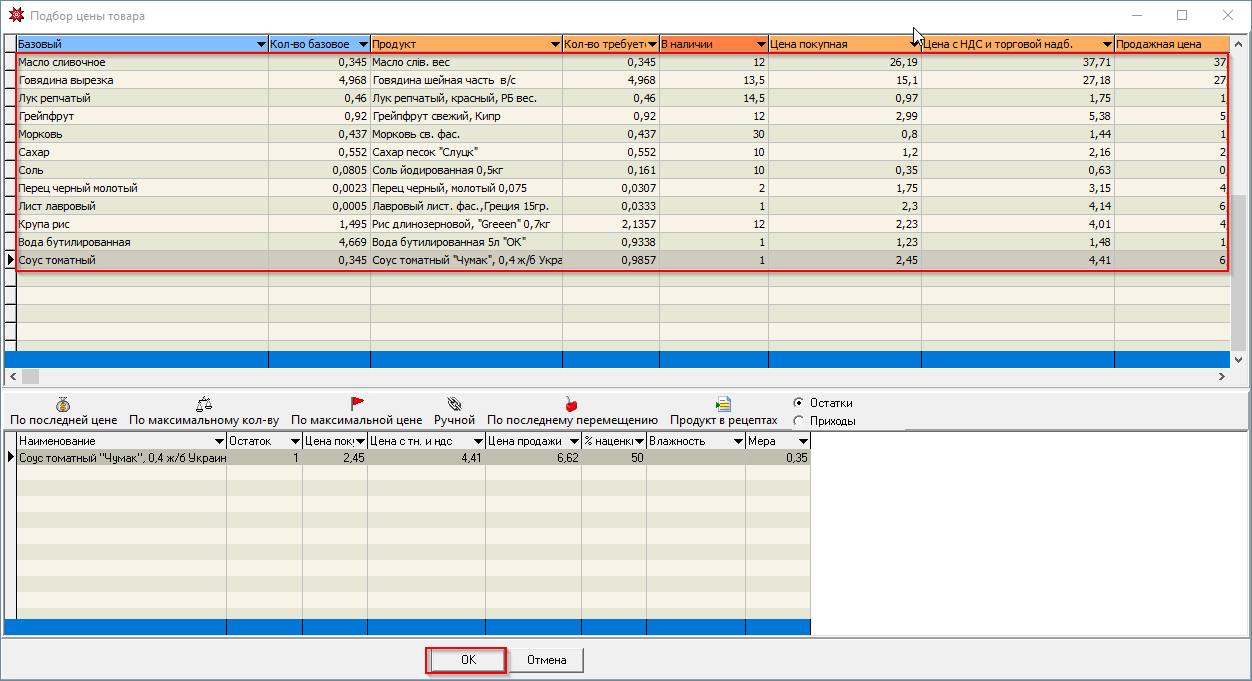Click 'По последнему перемещению' cherry icon
This screenshot has width=1252, height=681.
(x=572, y=404)
